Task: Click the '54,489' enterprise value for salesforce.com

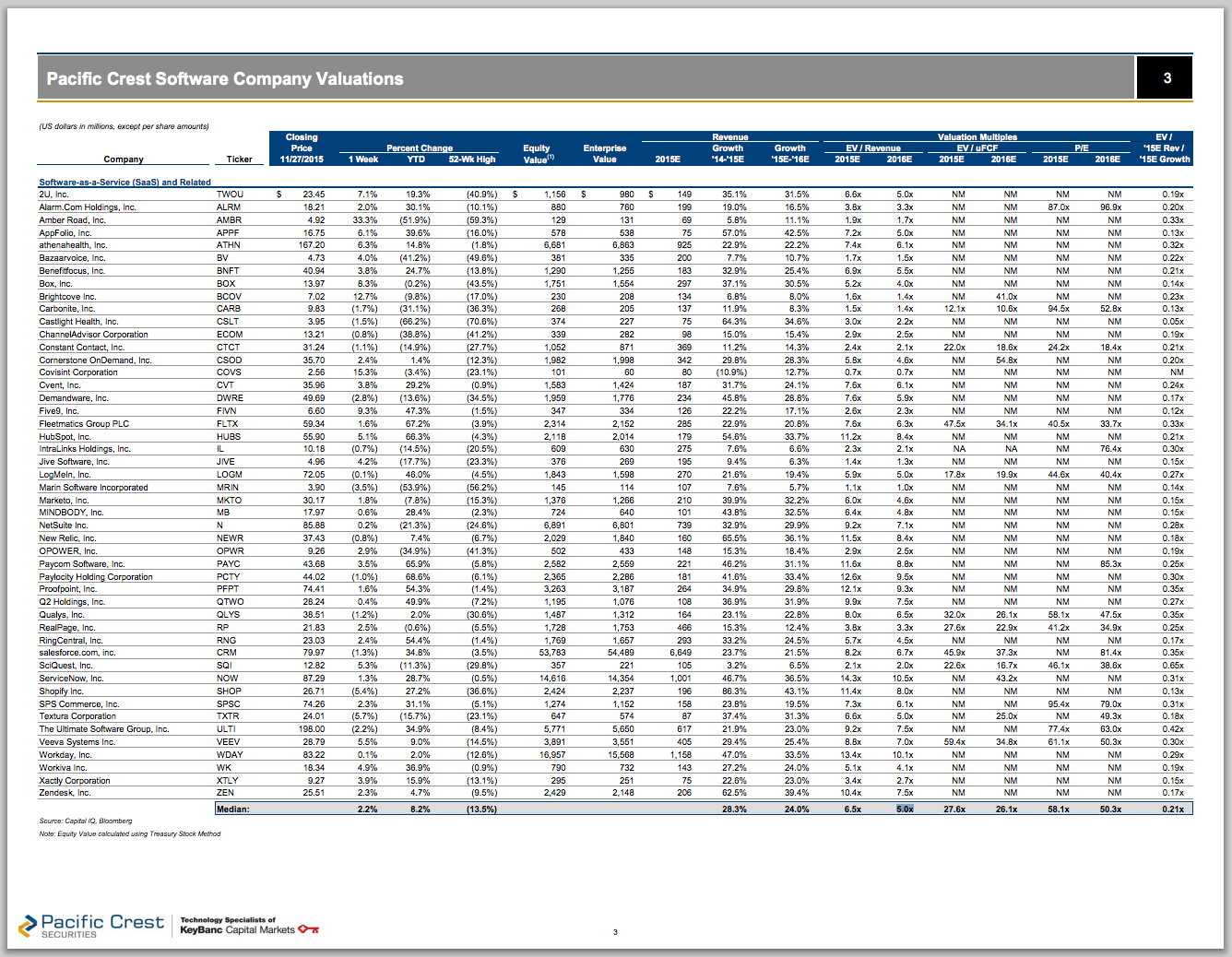Action: click(621, 653)
